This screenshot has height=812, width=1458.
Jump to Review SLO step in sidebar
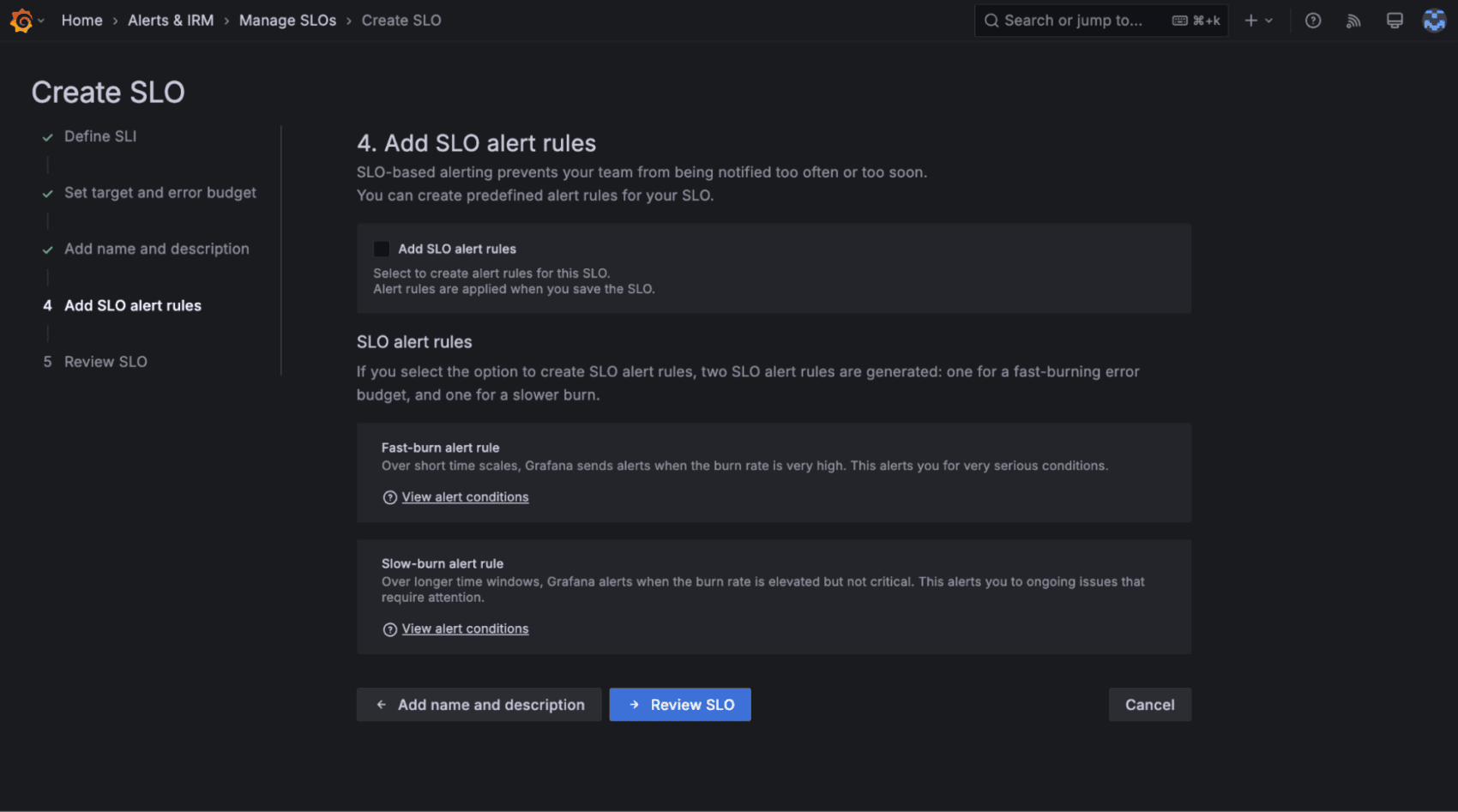click(x=105, y=362)
